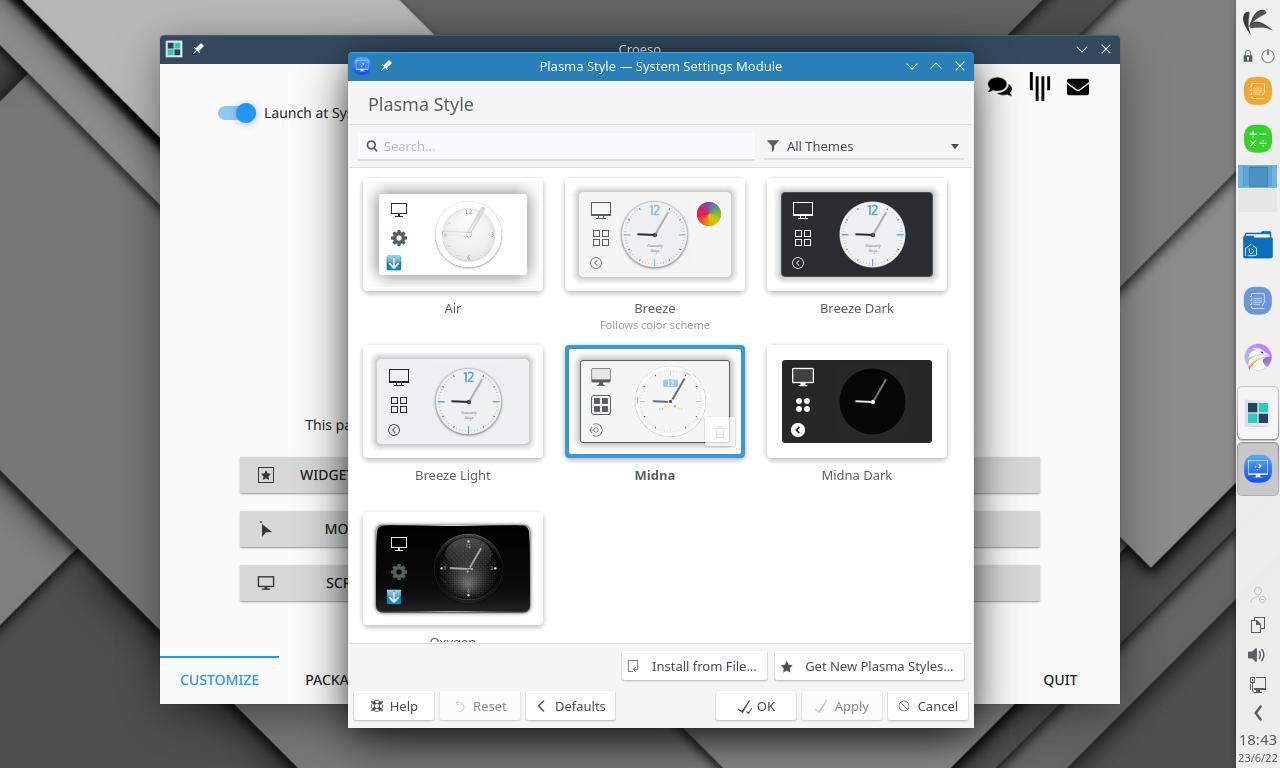
Task: Click the clock showing 18:43
Action: coord(1258,740)
